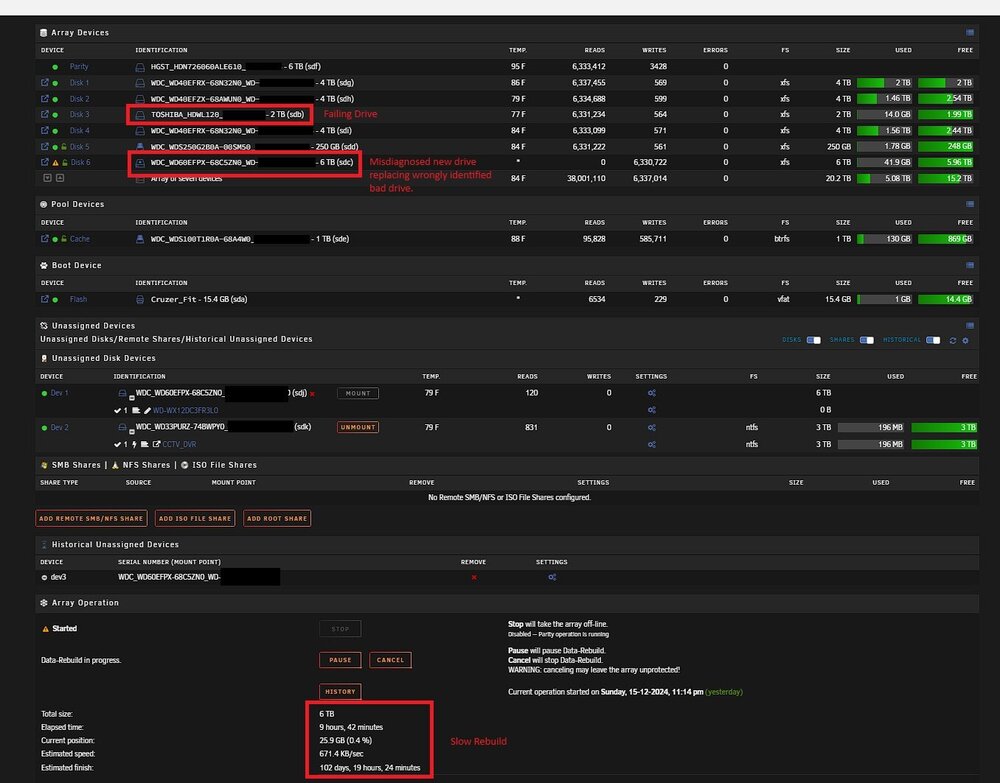
Task: Open parity operation History
Action: [340, 691]
